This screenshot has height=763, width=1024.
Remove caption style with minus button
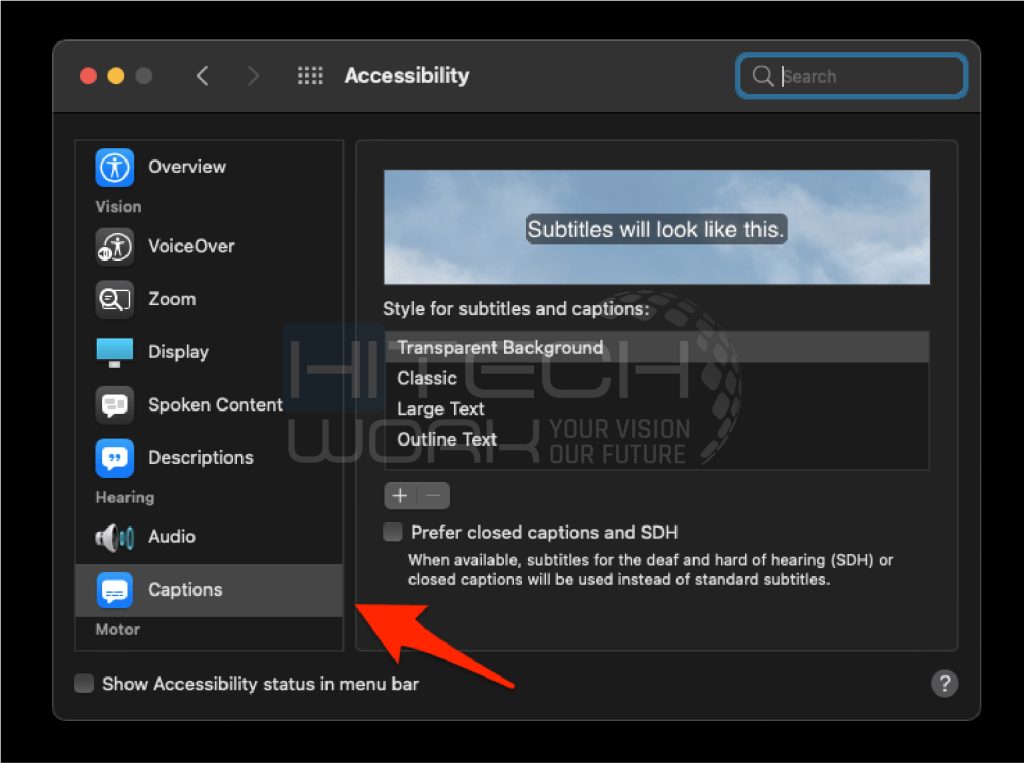(x=434, y=496)
